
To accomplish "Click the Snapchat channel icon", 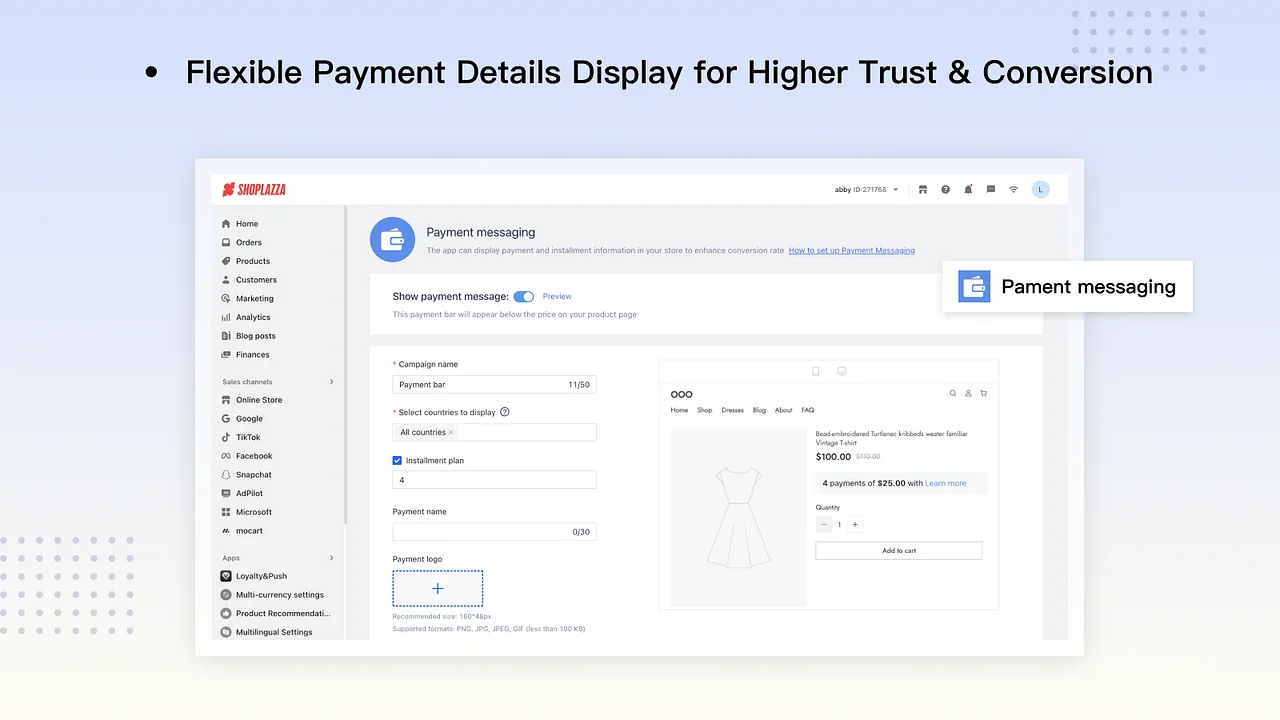I will pyautogui.click(x=226, y=474).
